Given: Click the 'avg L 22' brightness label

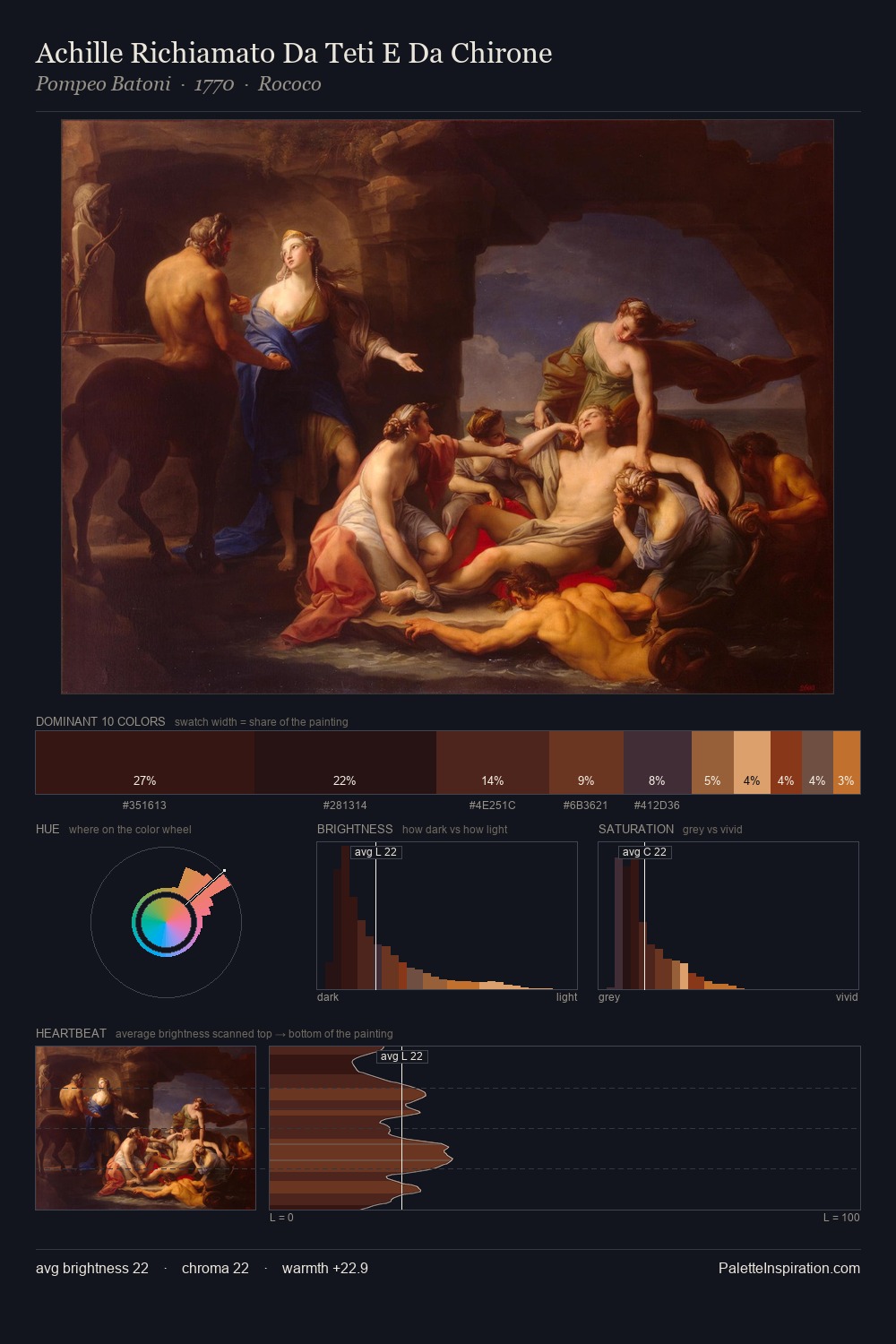Looking at the screenshot, I should [375, 852].
